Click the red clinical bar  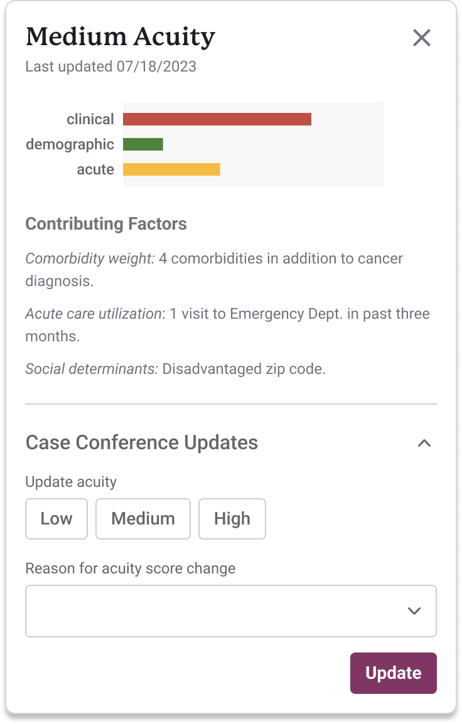217,119
